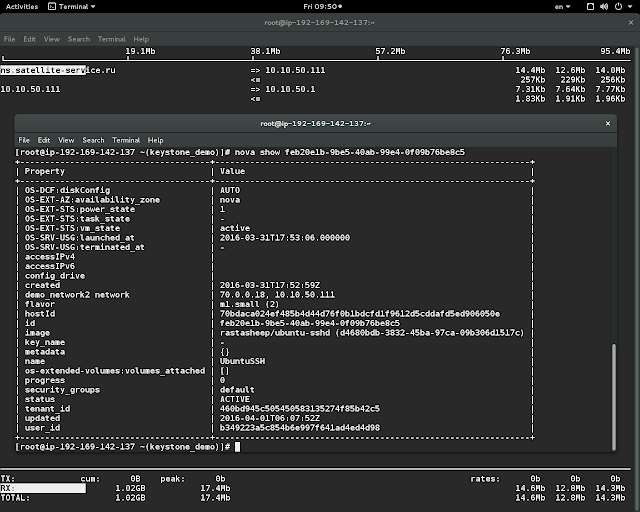
Task: Open Help menu in front terminal
Action: (x=156, y=140)
